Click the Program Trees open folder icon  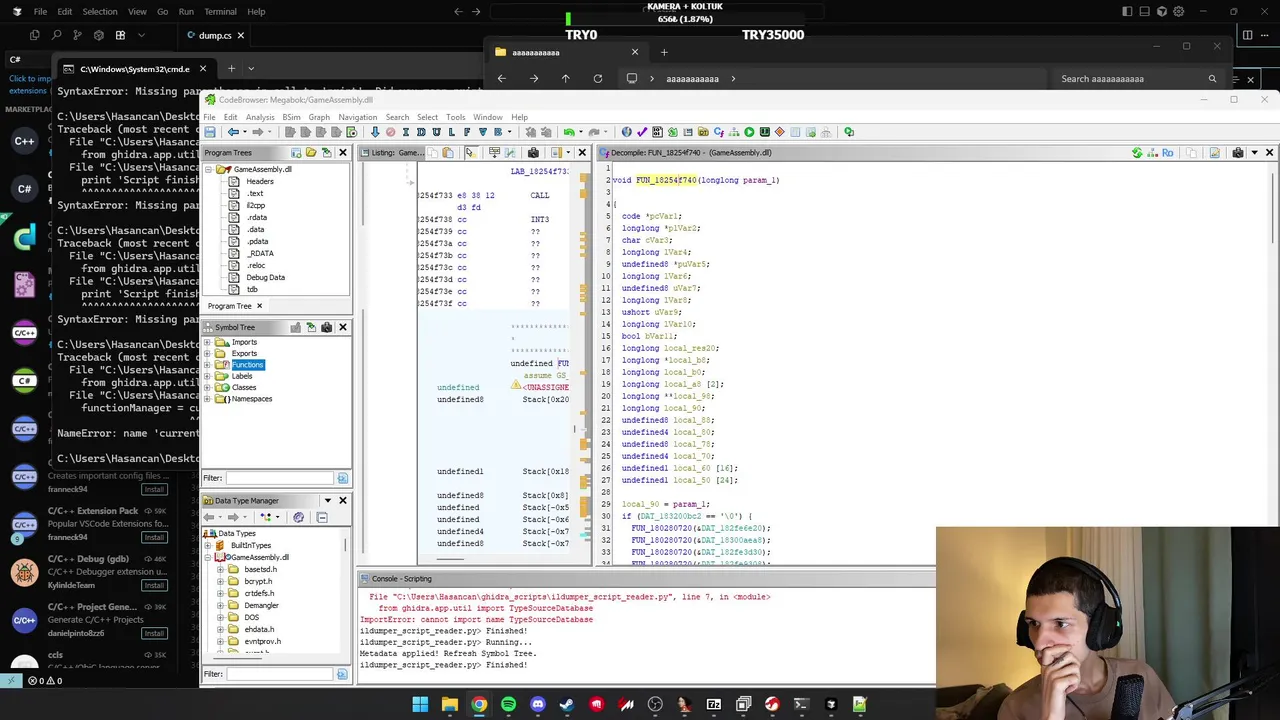[x=310, y=153]
